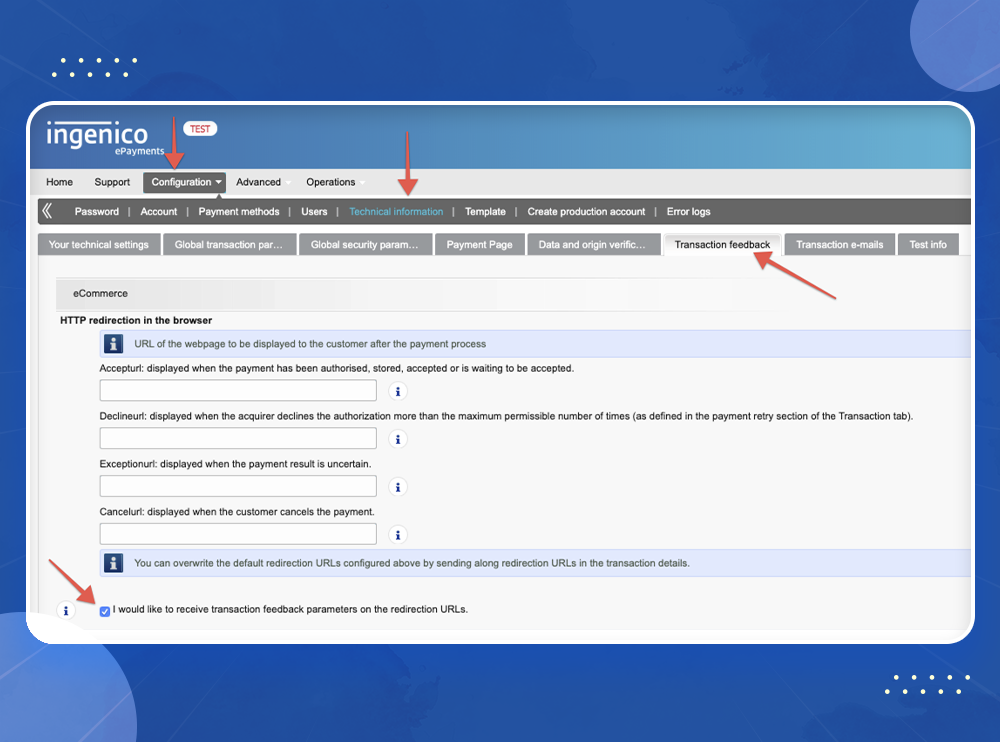Click the info icon beside Declineurl field
Viewport: 1000px width, 742px height.
point(397,439)
